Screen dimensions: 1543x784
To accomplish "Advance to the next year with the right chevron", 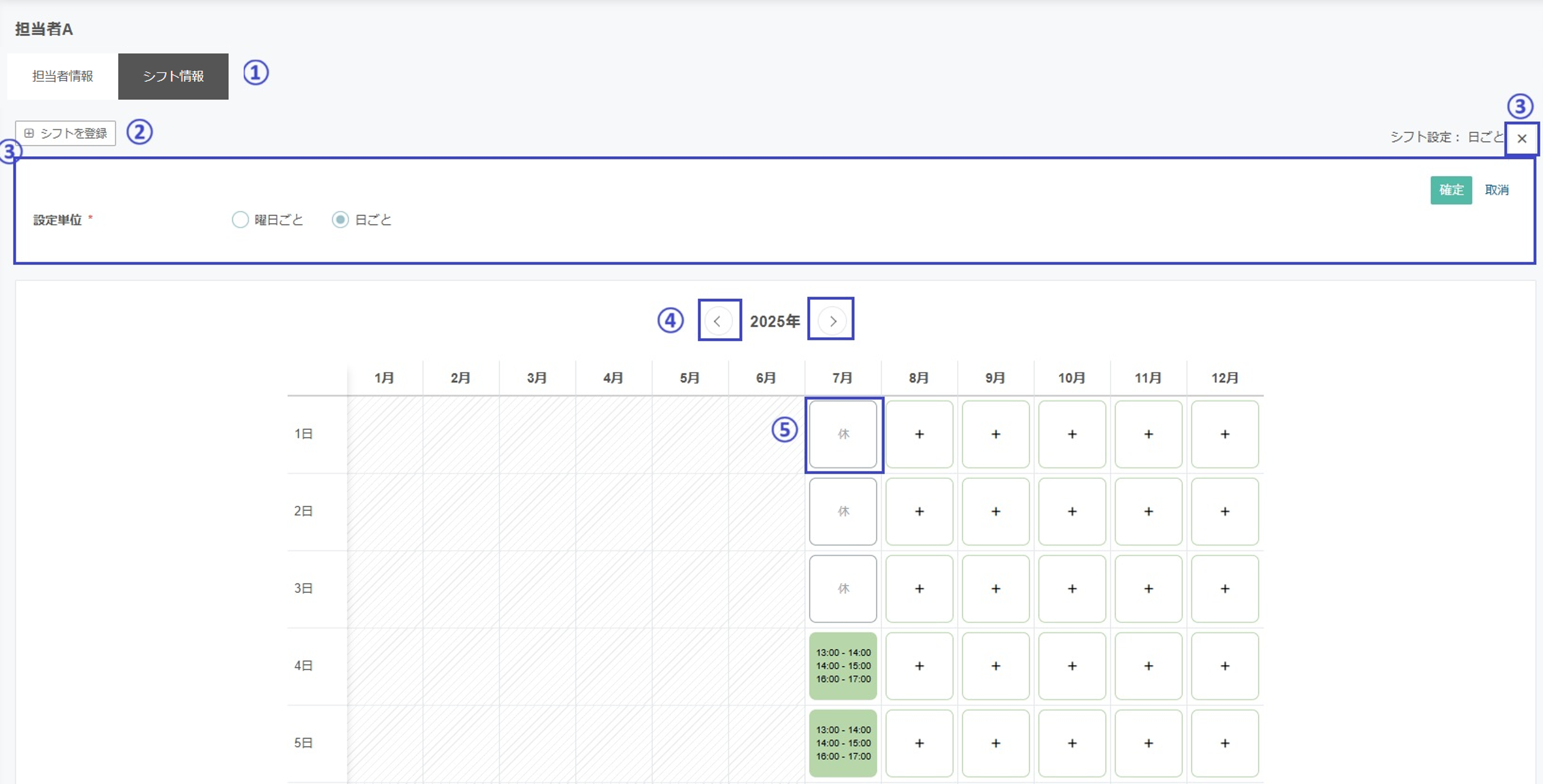I will click(x=832, y=321).
